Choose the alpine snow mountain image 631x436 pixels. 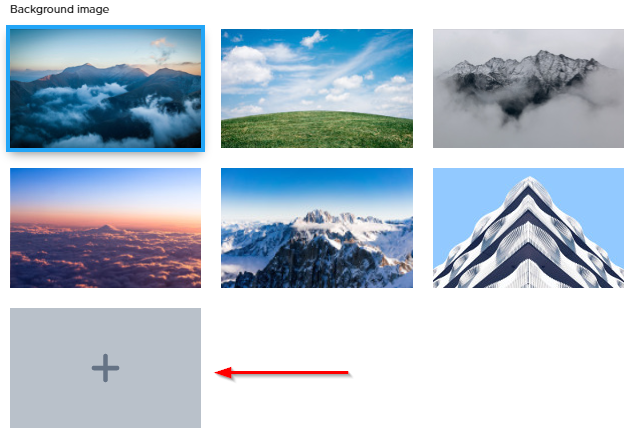[x=317, y=228]
